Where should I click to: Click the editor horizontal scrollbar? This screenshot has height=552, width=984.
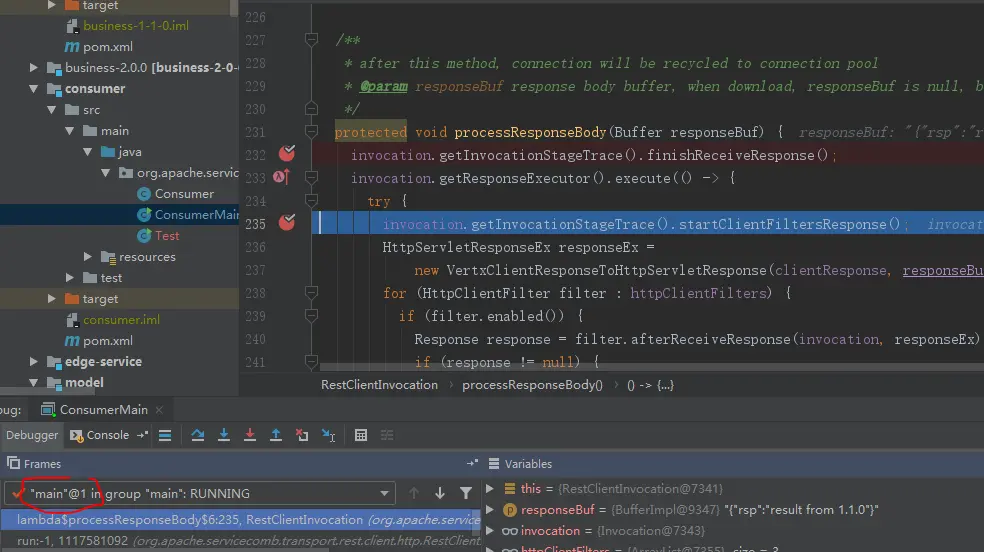click(x=650, y=368)
